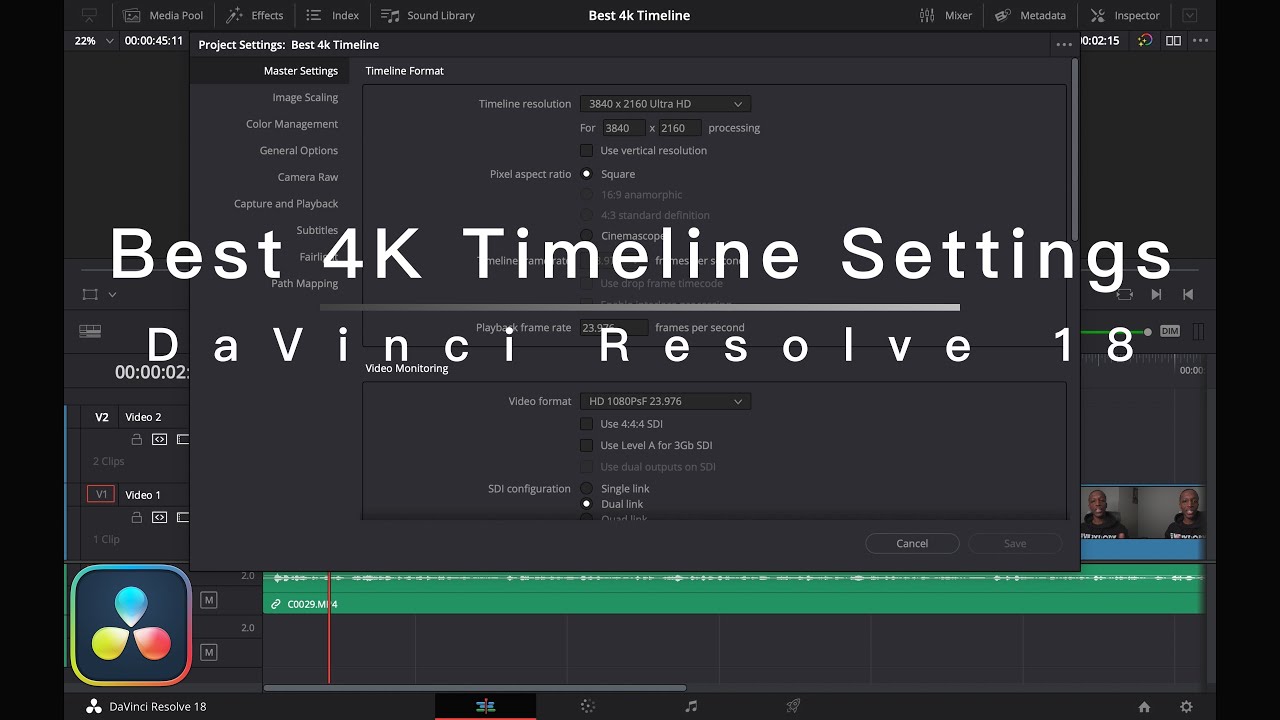Click the Save button
This screenshot has height=720, width=1280.
pos(1015,543)
